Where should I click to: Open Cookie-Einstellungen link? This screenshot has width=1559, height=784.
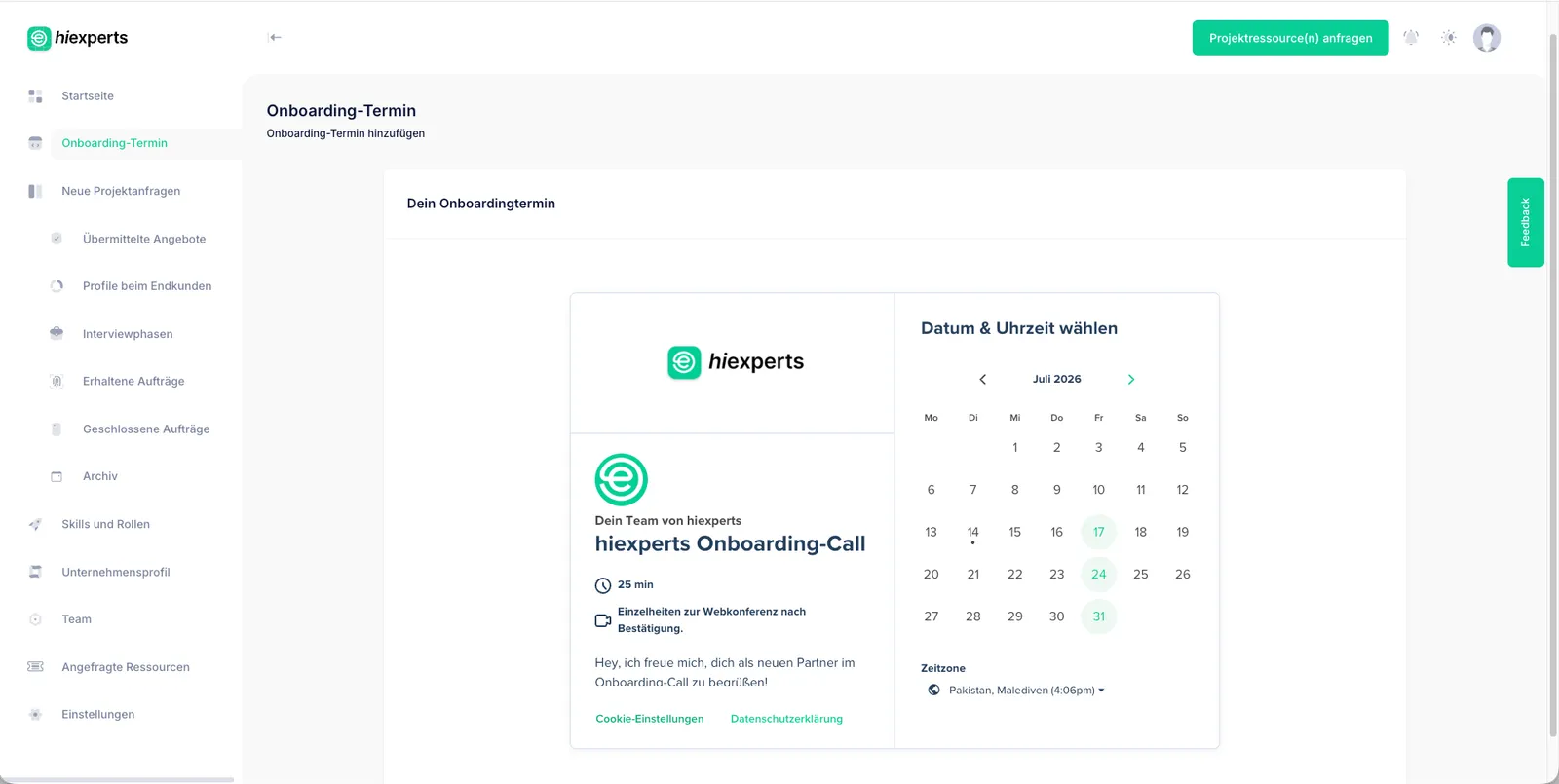click(650, 719)
